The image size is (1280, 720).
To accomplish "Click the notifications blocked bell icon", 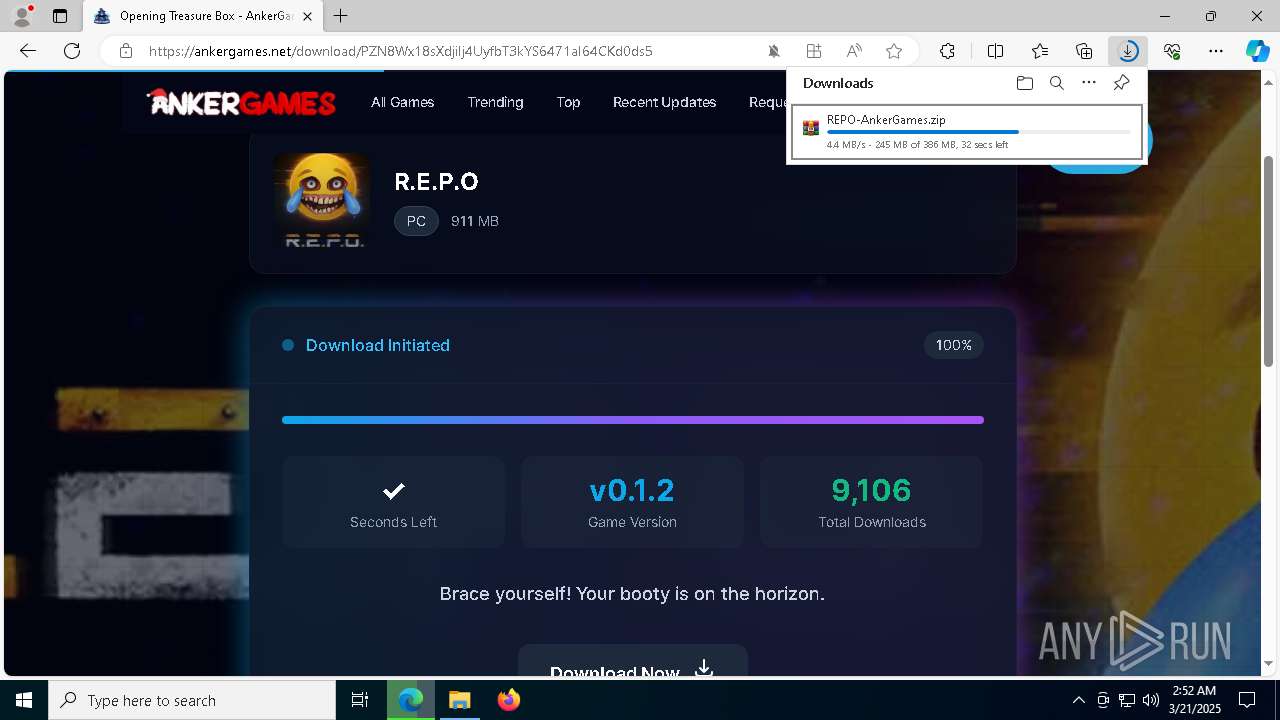I will point(774,51).
